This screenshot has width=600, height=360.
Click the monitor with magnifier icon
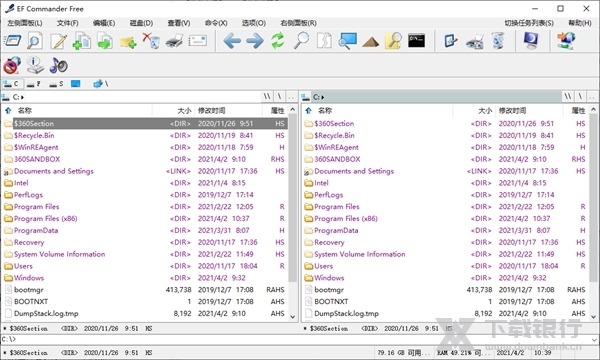(347, 41)
